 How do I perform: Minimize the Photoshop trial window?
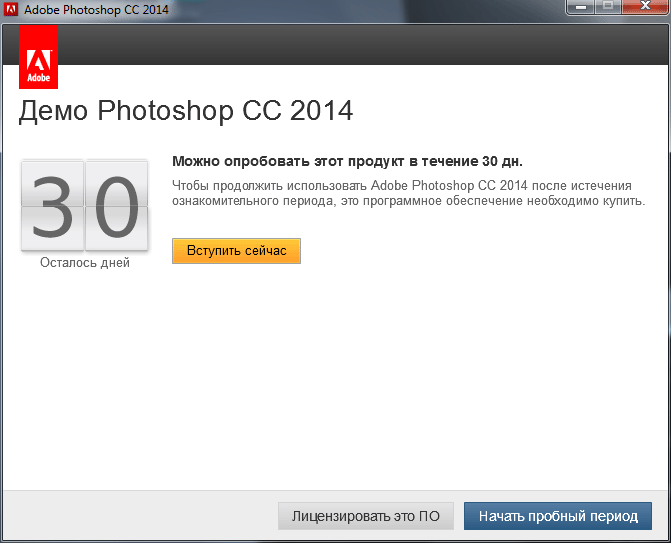[x=581, y=6]
